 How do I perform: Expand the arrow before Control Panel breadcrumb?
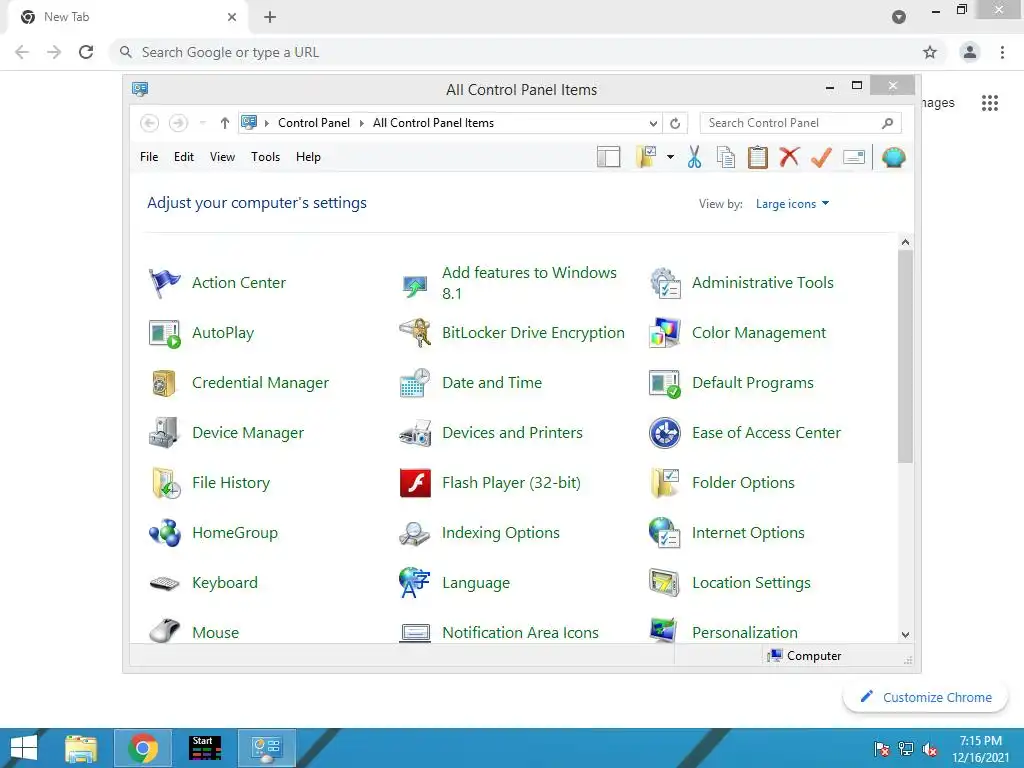[266, 123]
